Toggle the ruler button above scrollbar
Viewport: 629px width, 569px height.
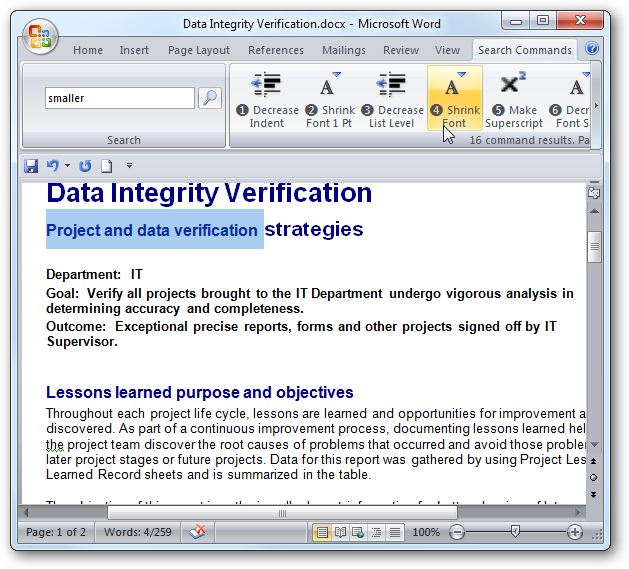(x=594, y=193)
